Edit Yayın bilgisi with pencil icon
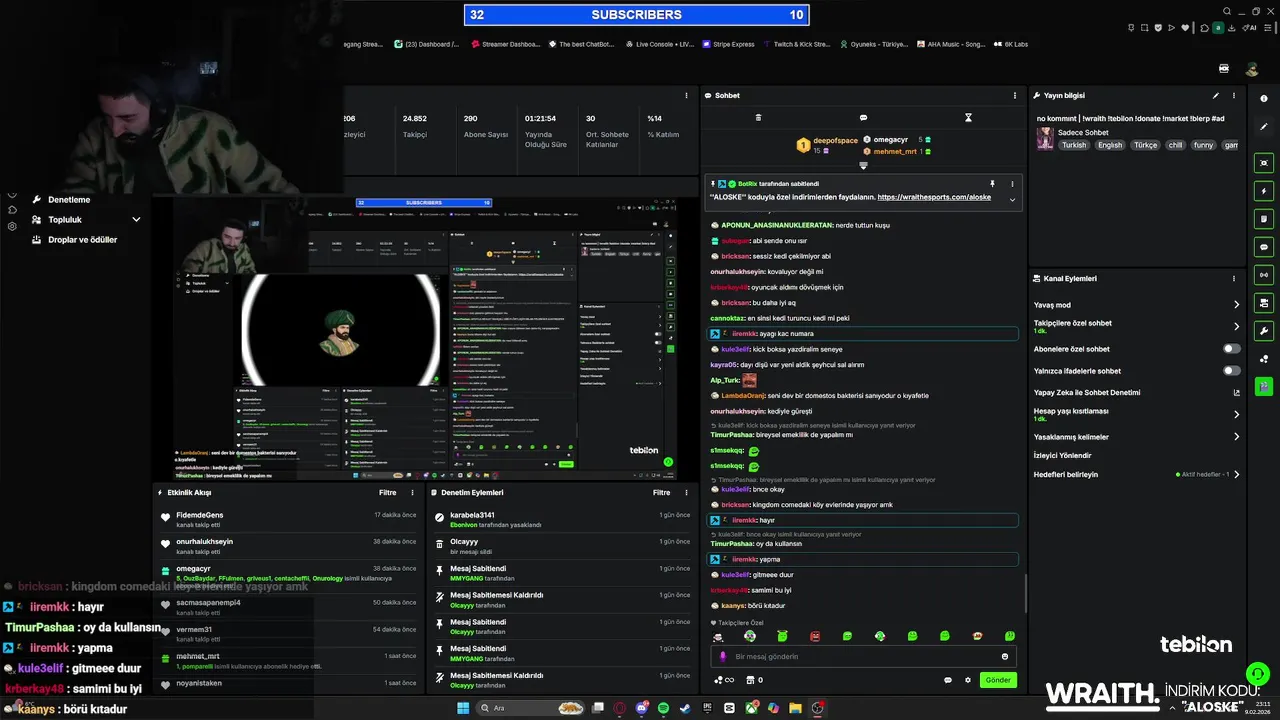 [x=1216, y=96]
